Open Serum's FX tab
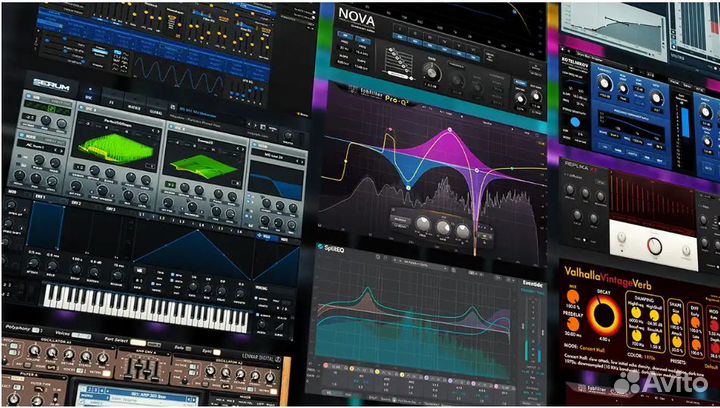The width and height of the screenshot is (720, 408). 112,101
